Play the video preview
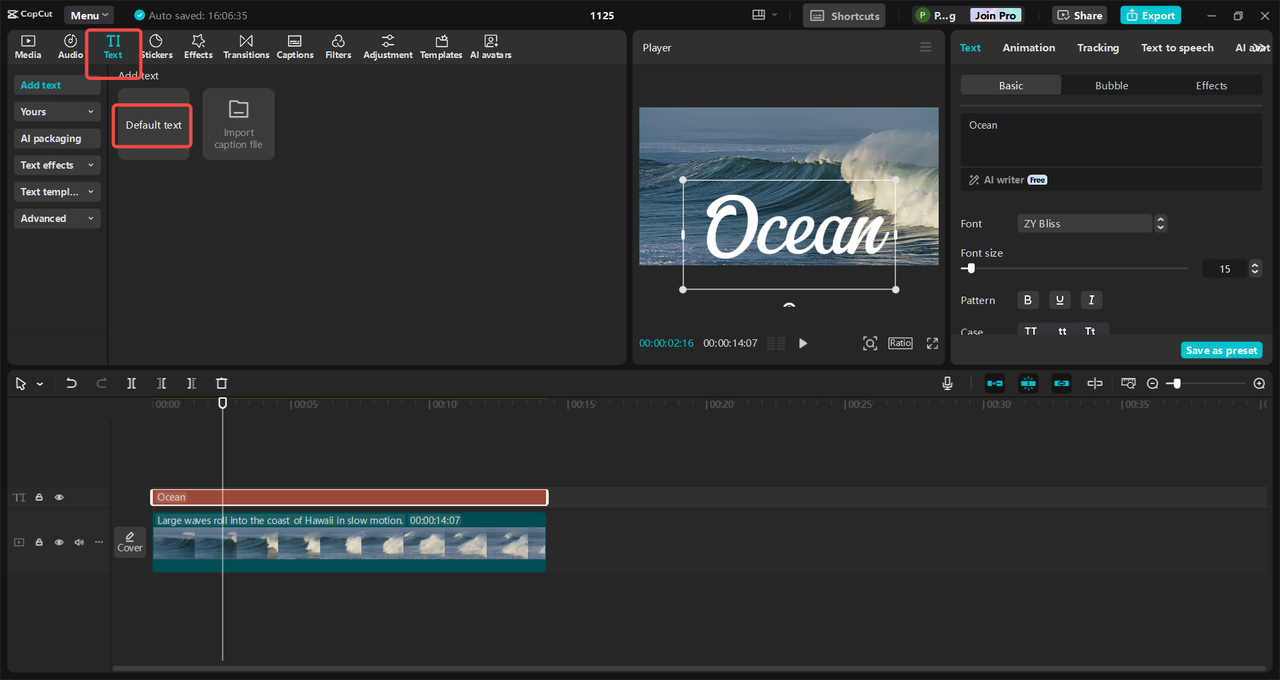 (x=803, y=343)
